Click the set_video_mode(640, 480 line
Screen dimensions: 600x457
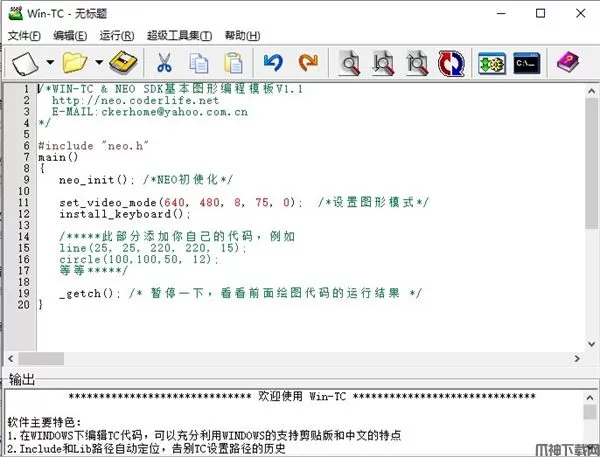181,202
